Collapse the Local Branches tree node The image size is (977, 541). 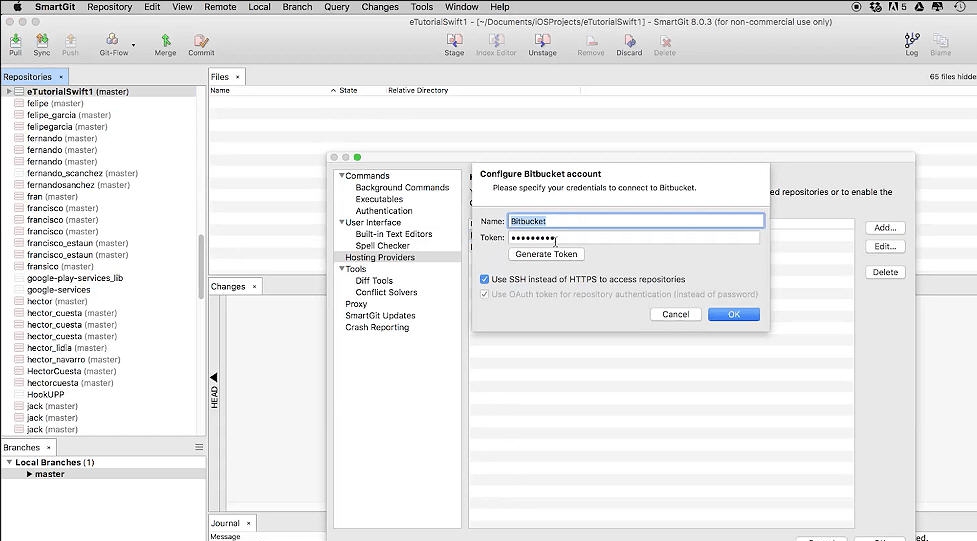[9, 463]
